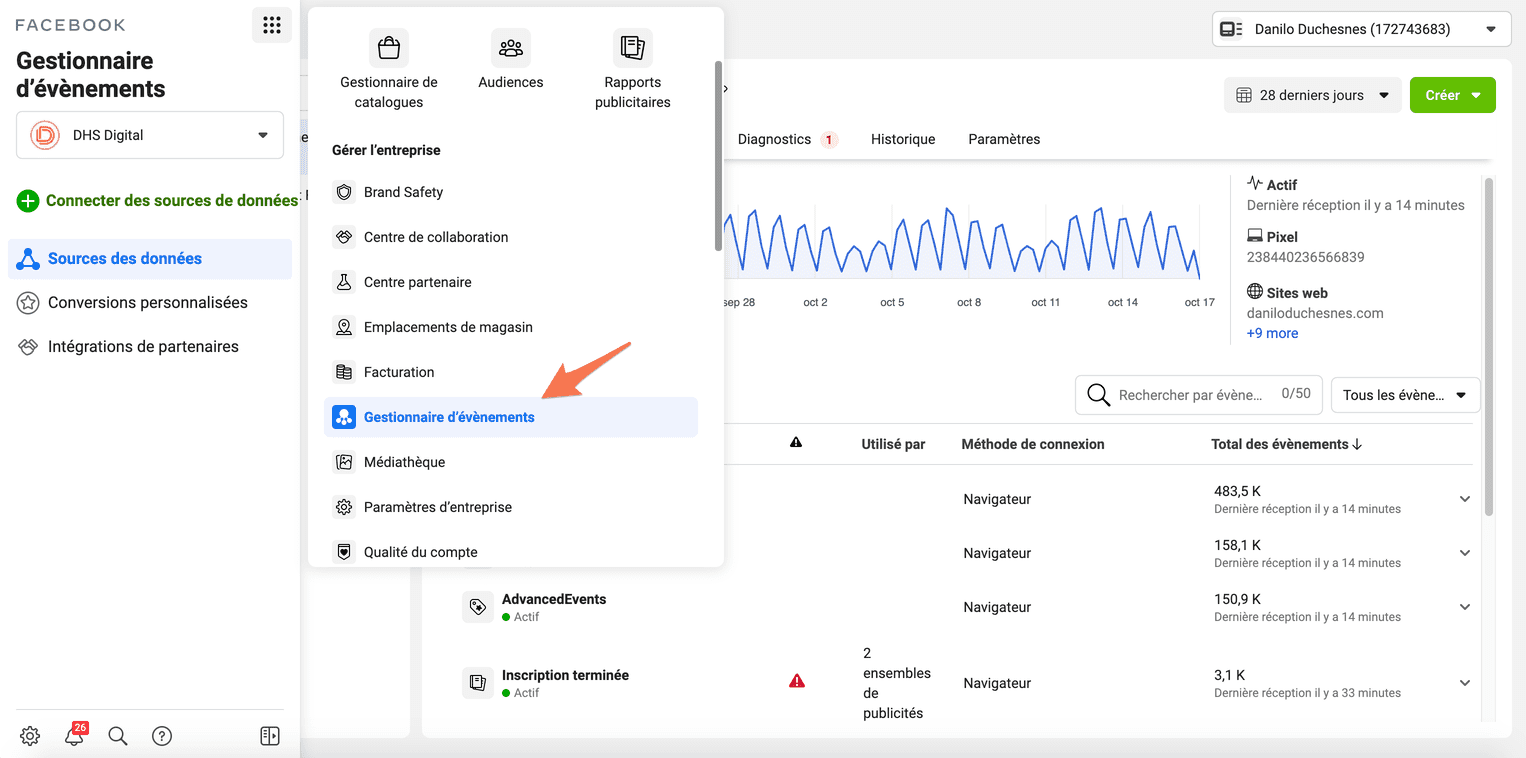Open the Créer dropdown button

1453,95
